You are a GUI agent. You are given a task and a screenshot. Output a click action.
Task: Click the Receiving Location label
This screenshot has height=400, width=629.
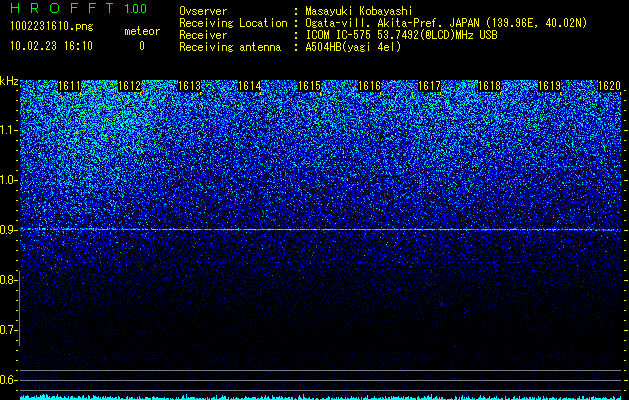[233, 24]
